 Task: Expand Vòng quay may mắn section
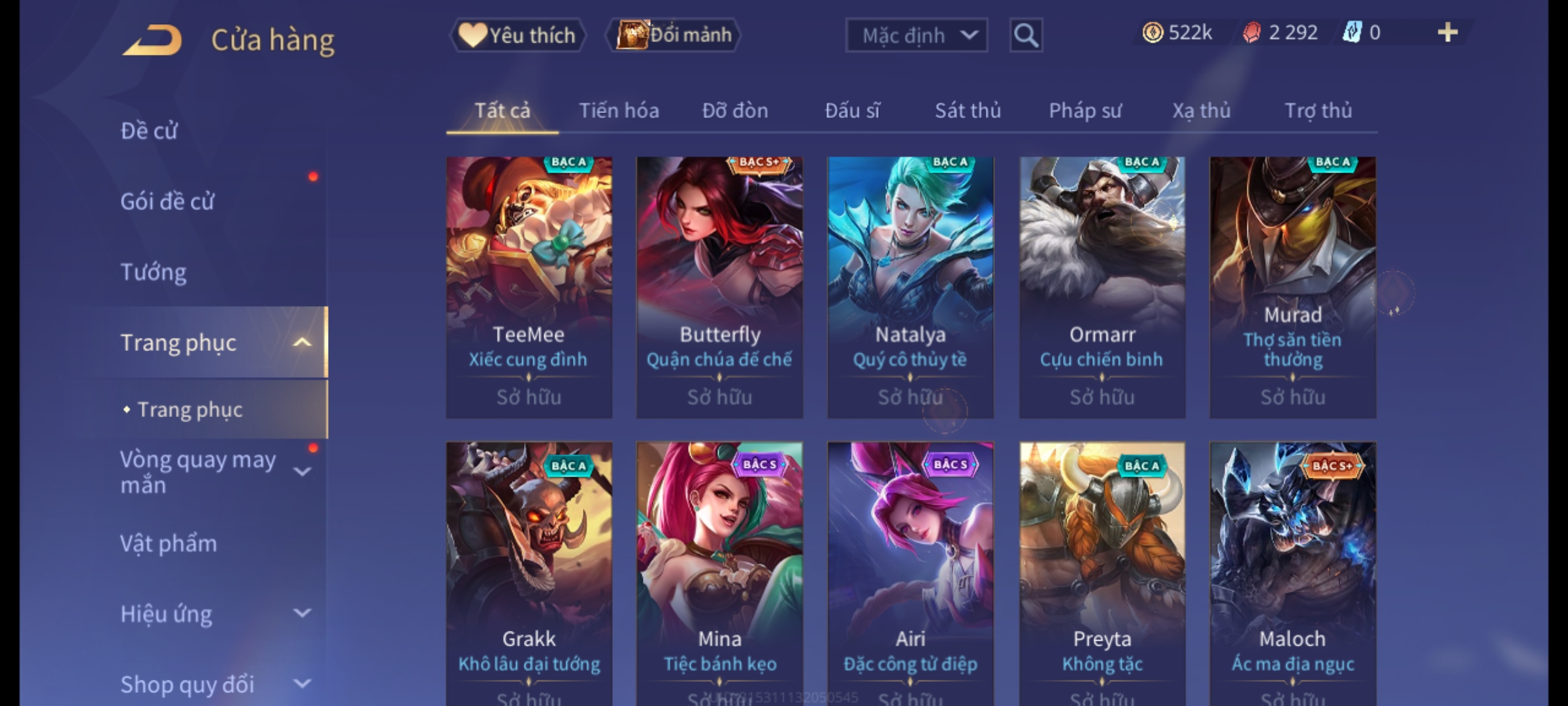302,471
